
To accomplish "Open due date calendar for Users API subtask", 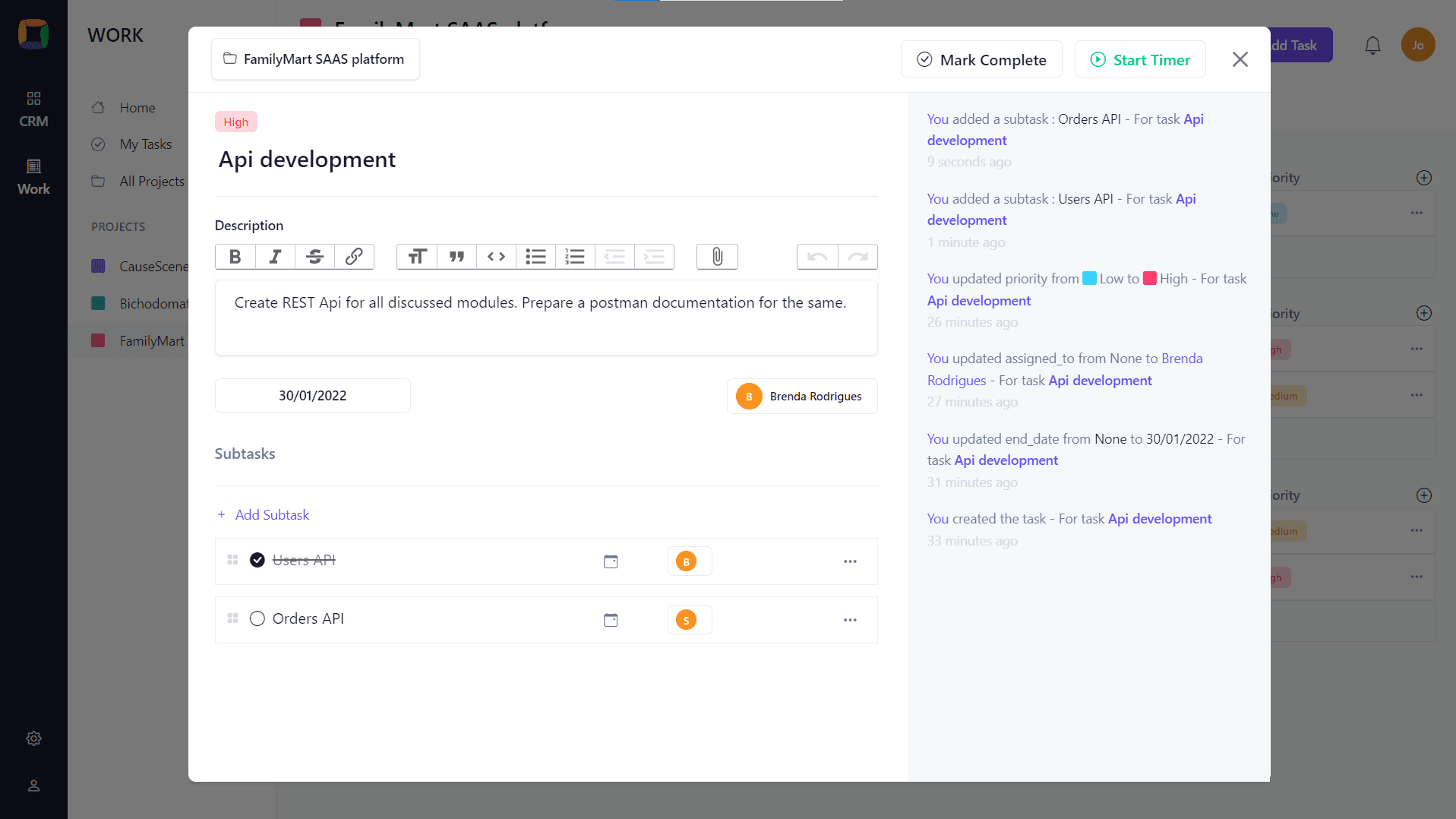I will 611,561.
